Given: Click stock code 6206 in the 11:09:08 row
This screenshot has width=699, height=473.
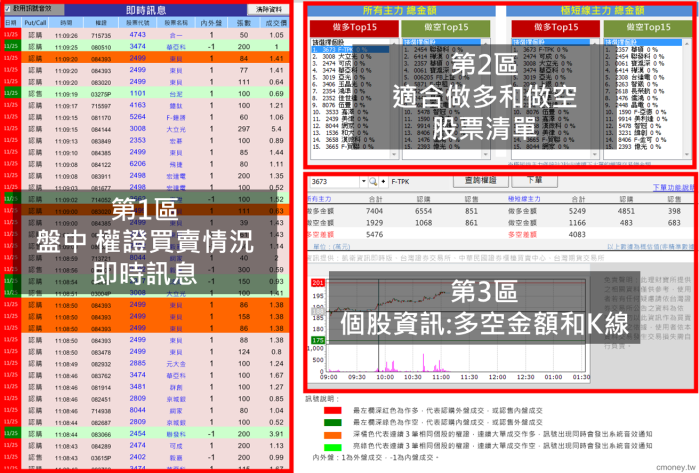Looking at the screenshot, I should pos(137,164).
